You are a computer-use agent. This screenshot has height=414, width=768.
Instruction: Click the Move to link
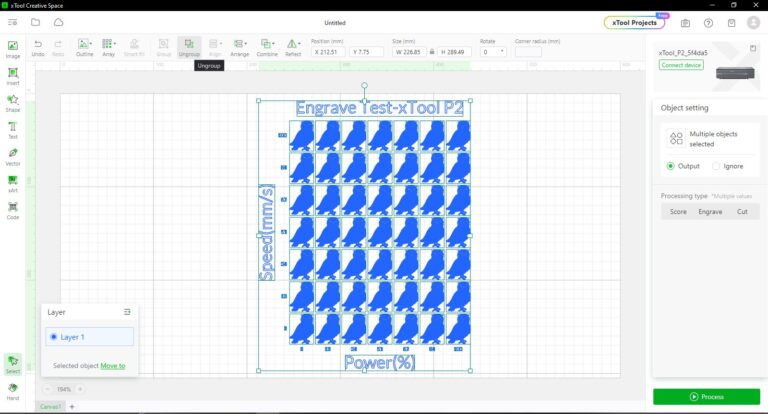point(113,366)
